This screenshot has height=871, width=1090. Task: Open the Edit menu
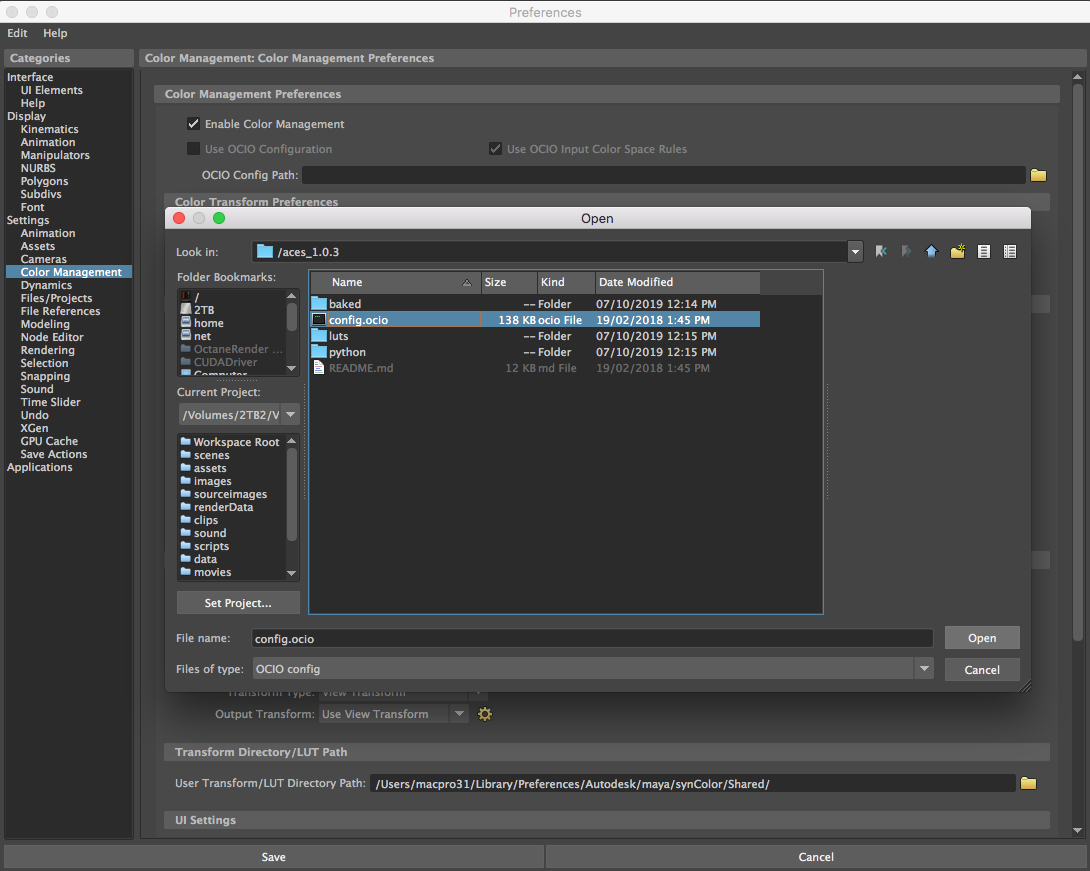(17, 33)
